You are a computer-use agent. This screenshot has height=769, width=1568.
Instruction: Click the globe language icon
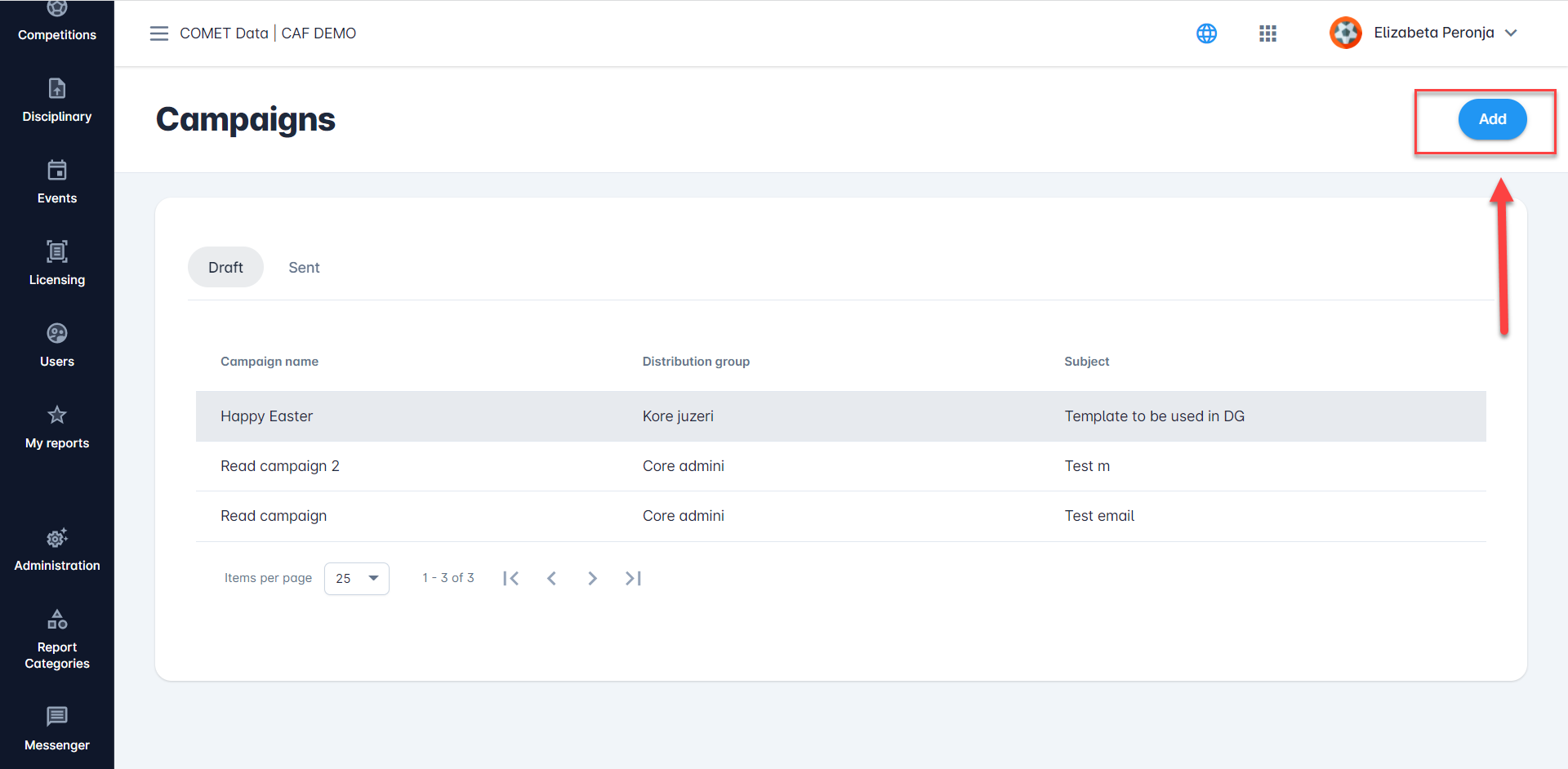pyautogui.click(x=1206, y=33)
